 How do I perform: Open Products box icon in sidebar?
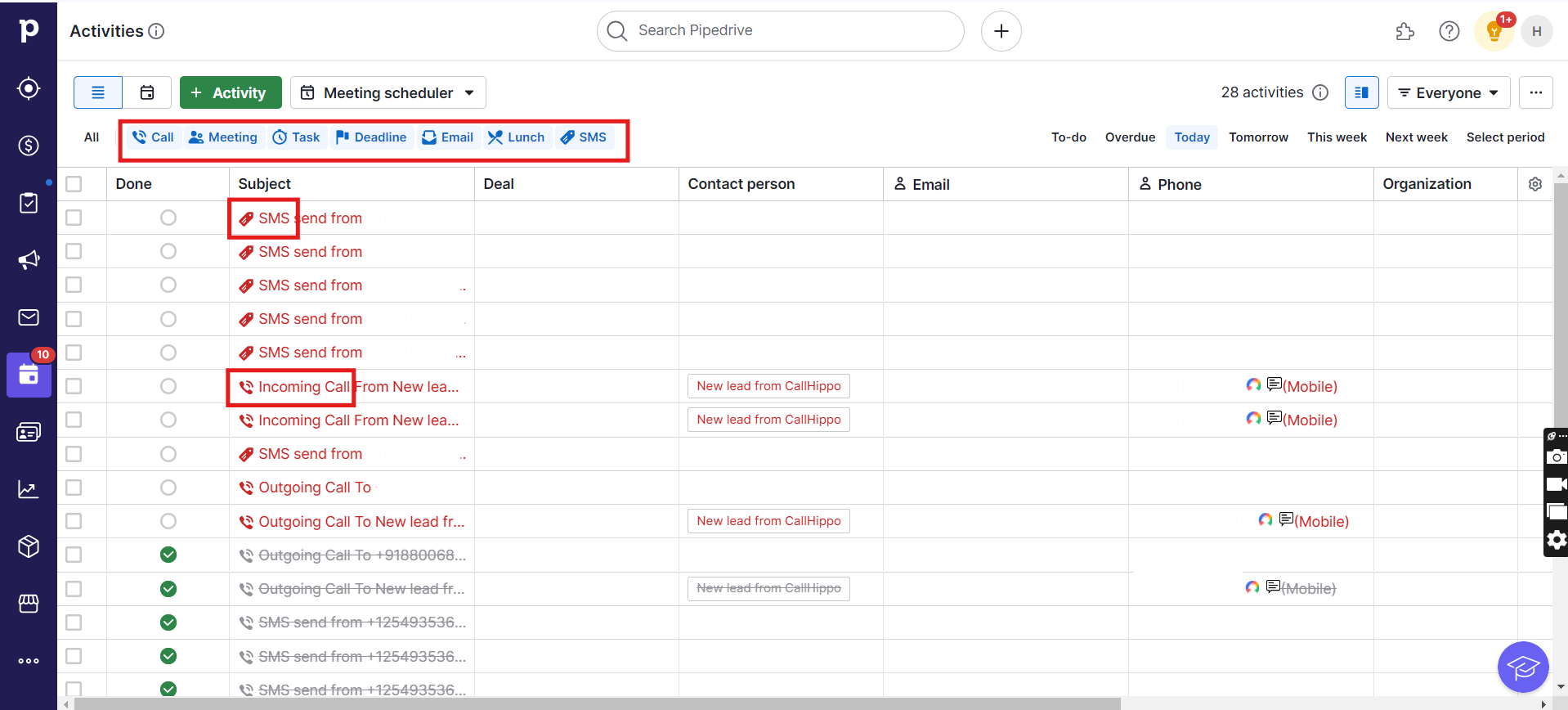pyautogui.click(x=29, y=546)
